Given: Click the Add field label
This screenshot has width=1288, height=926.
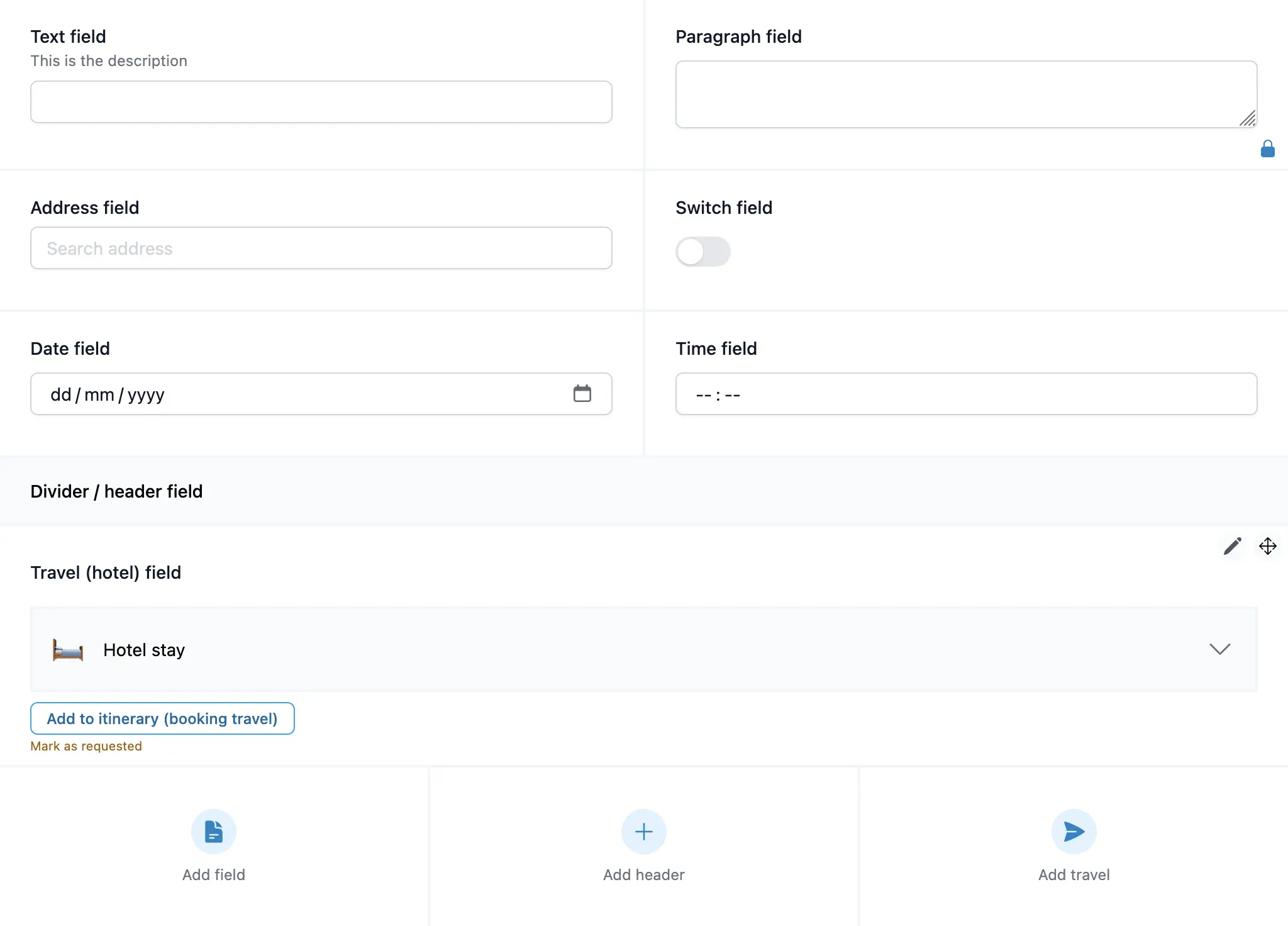Looking at the screenshot, I should point(214,874).
